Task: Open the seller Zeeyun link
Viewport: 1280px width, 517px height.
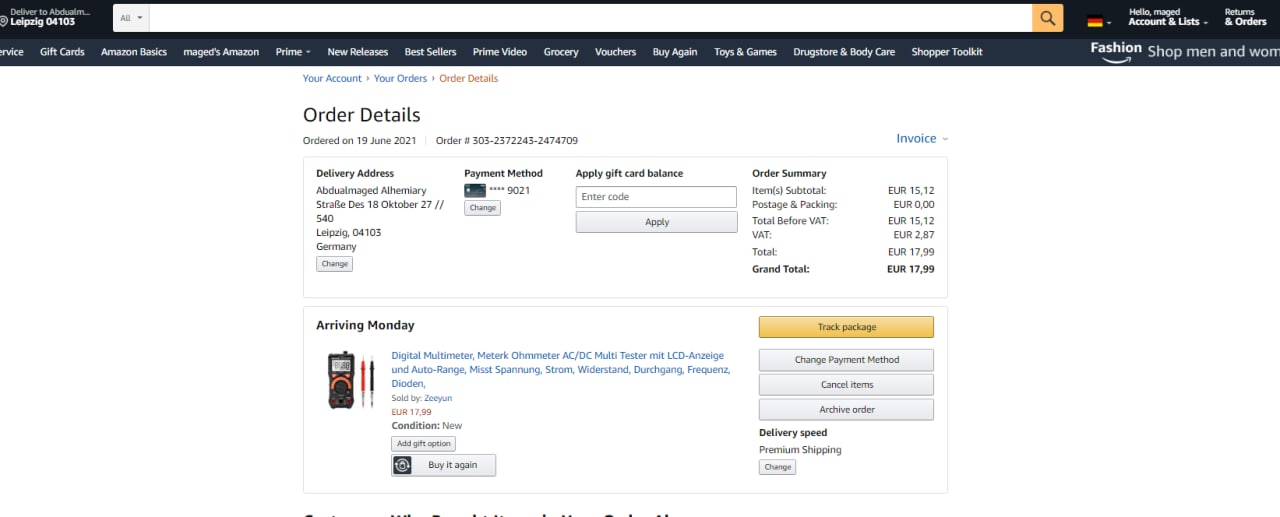Action: (438, 398)
